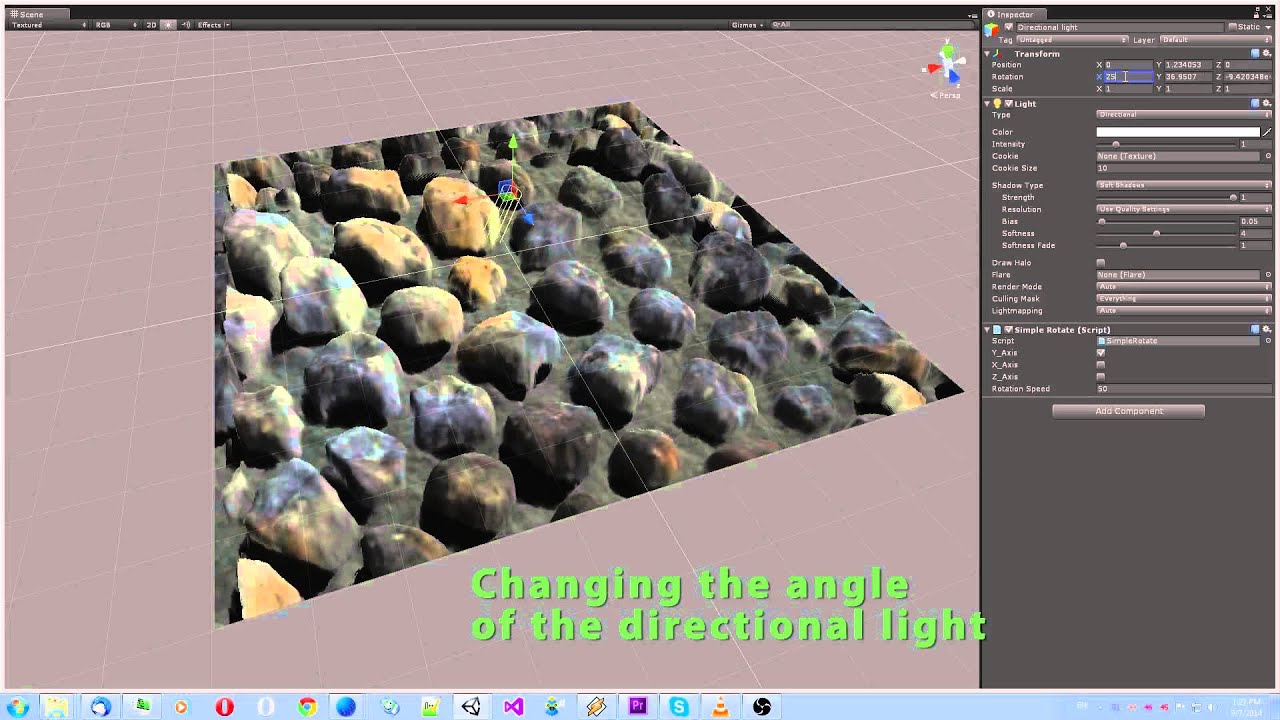Open the Gizmos menu
The image size is (1280, 720).
click(x=746, y=24)
